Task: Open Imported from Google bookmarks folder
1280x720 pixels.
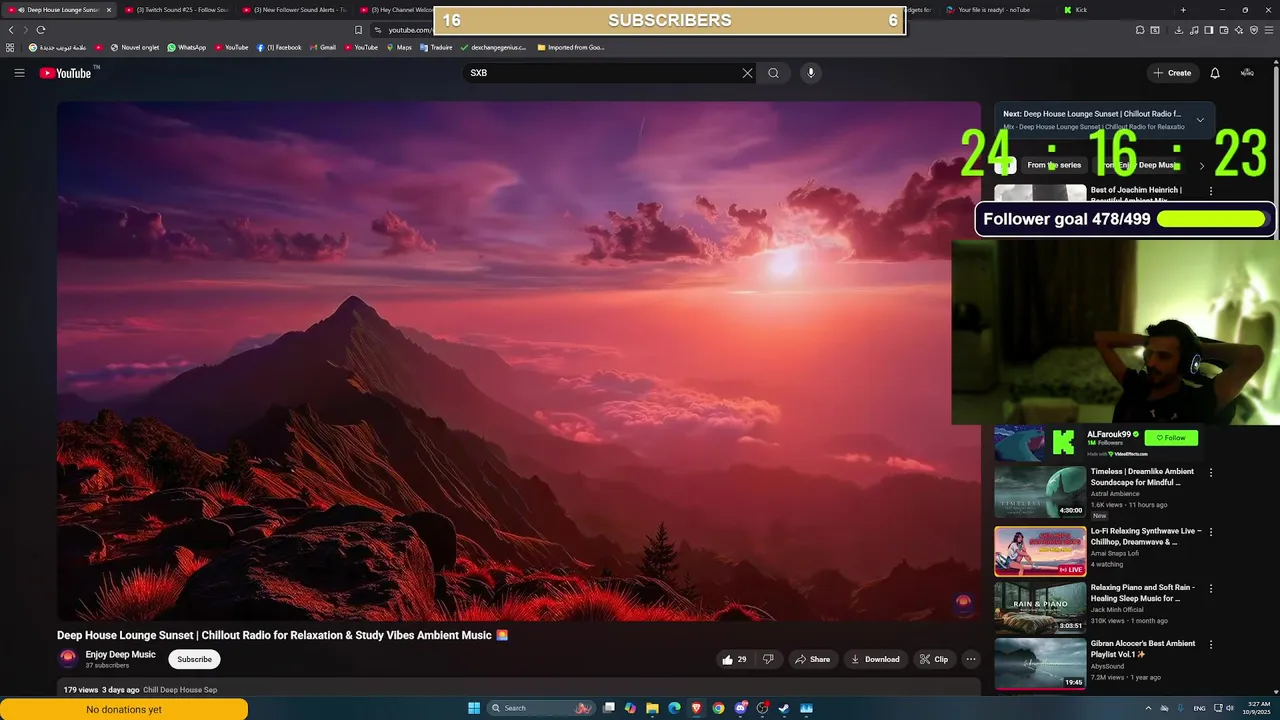Action: pyautogui.click(x=570, y=47)
